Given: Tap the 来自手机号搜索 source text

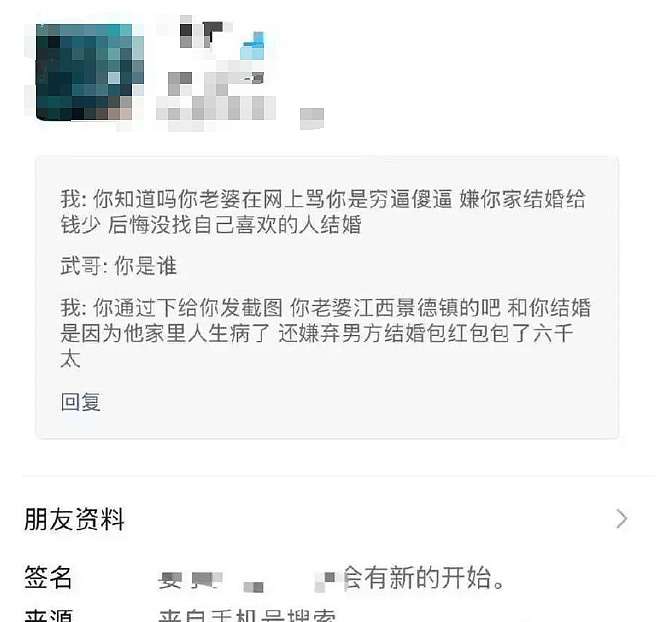Looking at the screenshot, I should [x=247, y=615].
